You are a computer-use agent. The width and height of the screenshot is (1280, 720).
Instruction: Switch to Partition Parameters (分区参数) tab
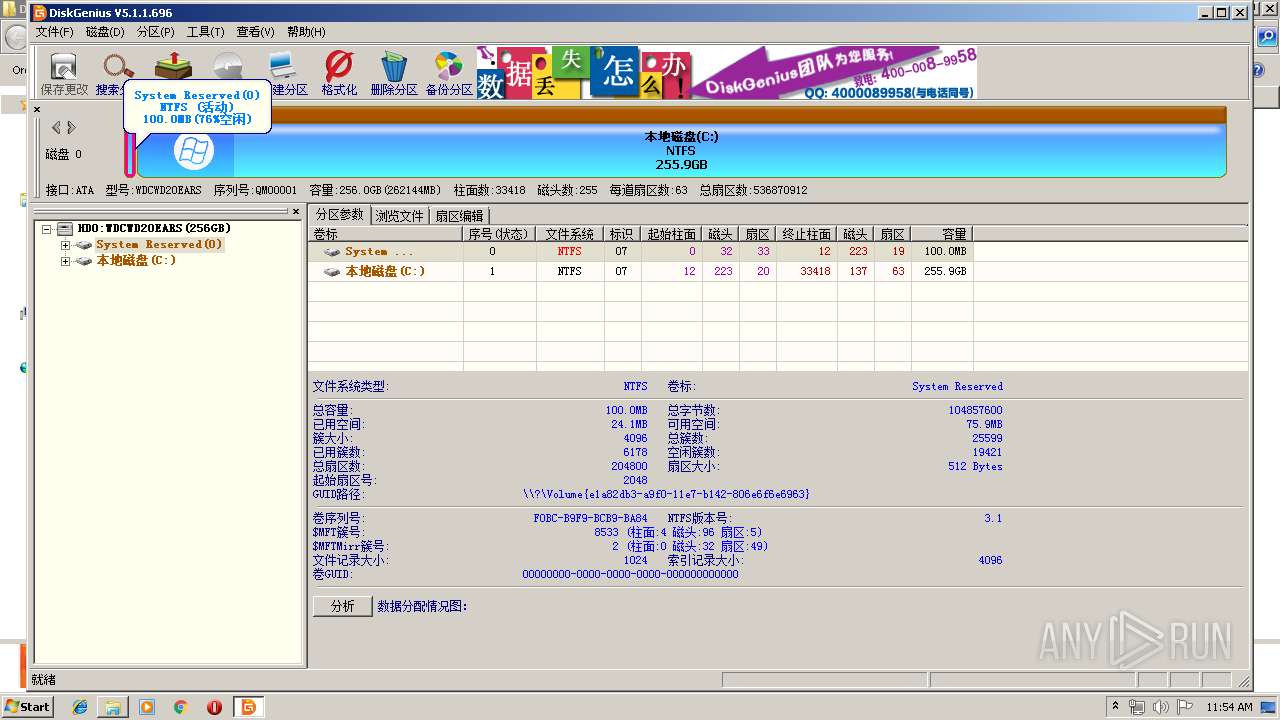pyautogui.click(x=340, y=215)
